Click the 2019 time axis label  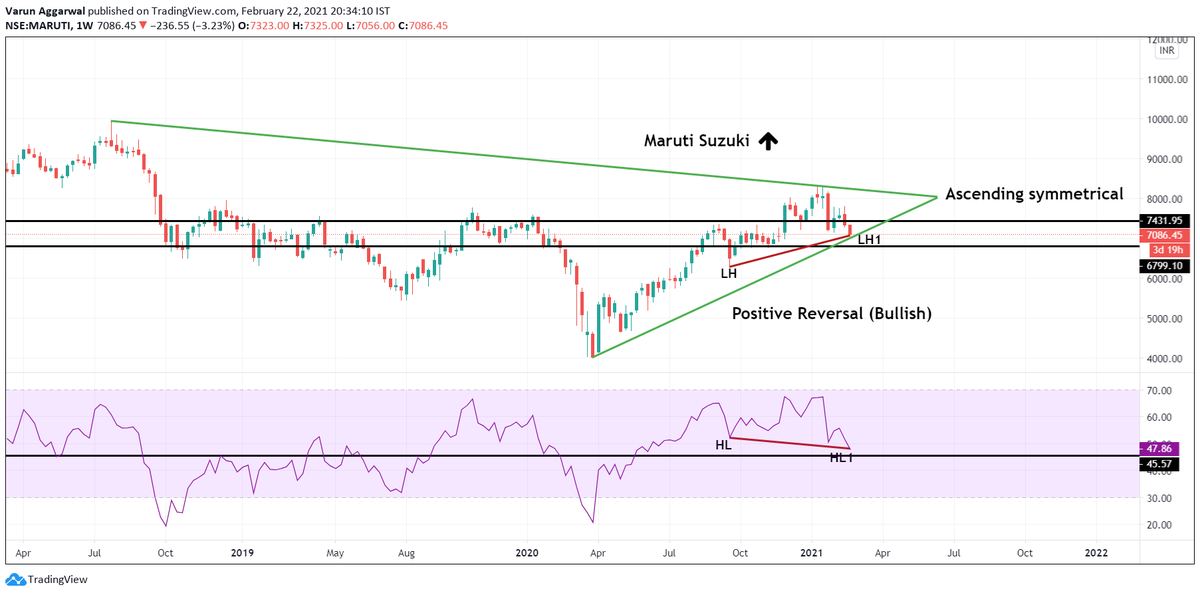(243, 552)
